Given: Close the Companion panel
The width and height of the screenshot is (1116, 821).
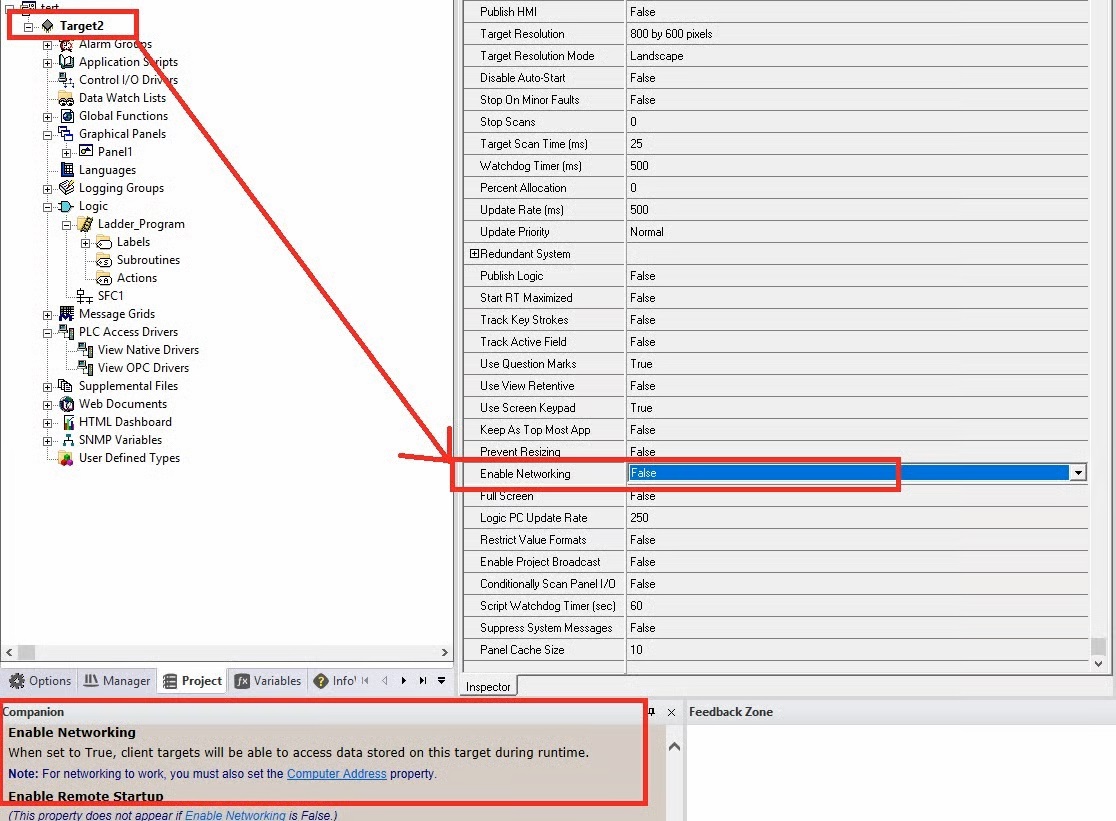Looking at the screenshot, I should coord(671,712).
